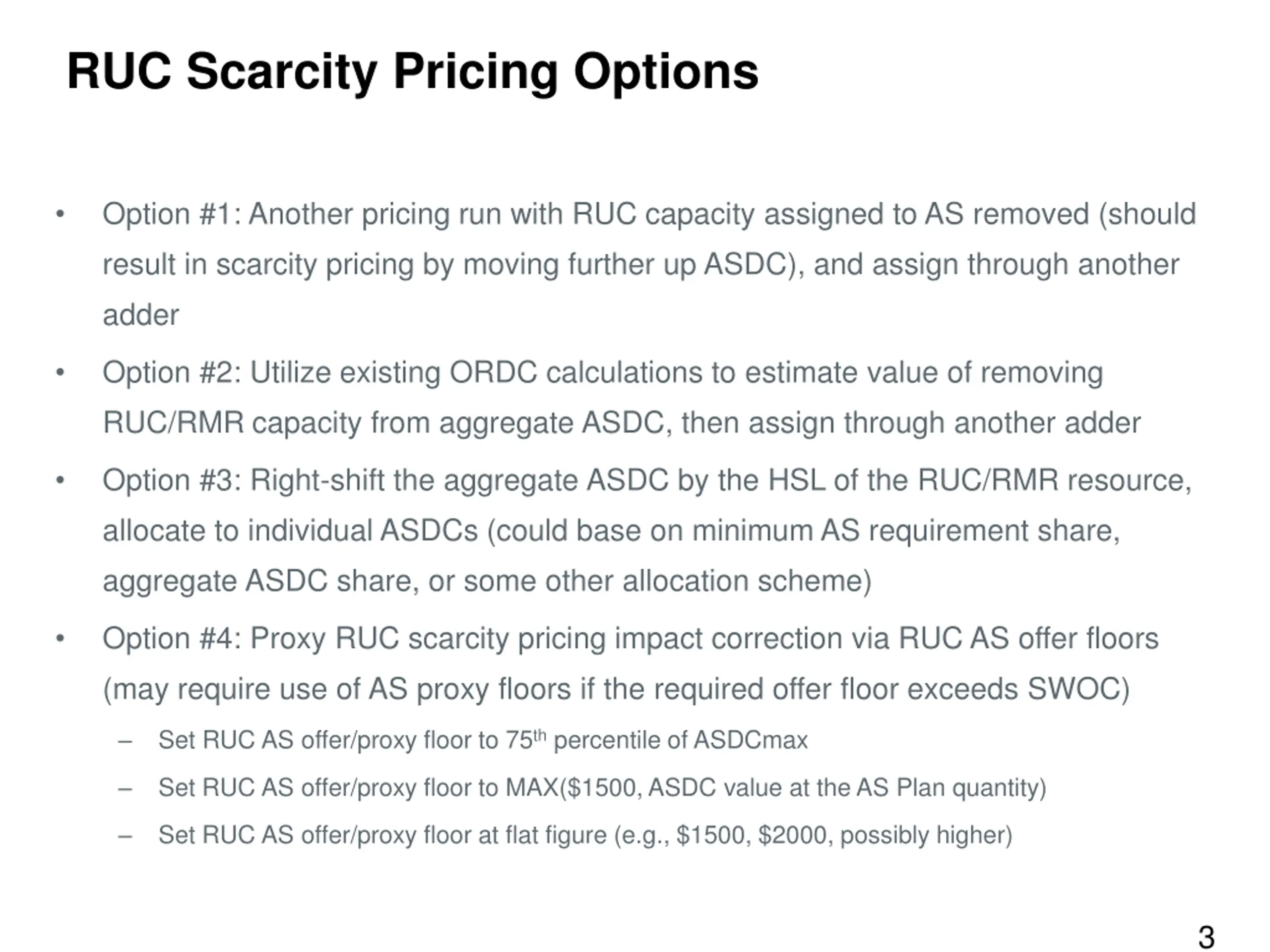The image size is (1270, 952).
Task: Click 'aggregate ASDC share' line in Option #3
Action: click(487, 581)
